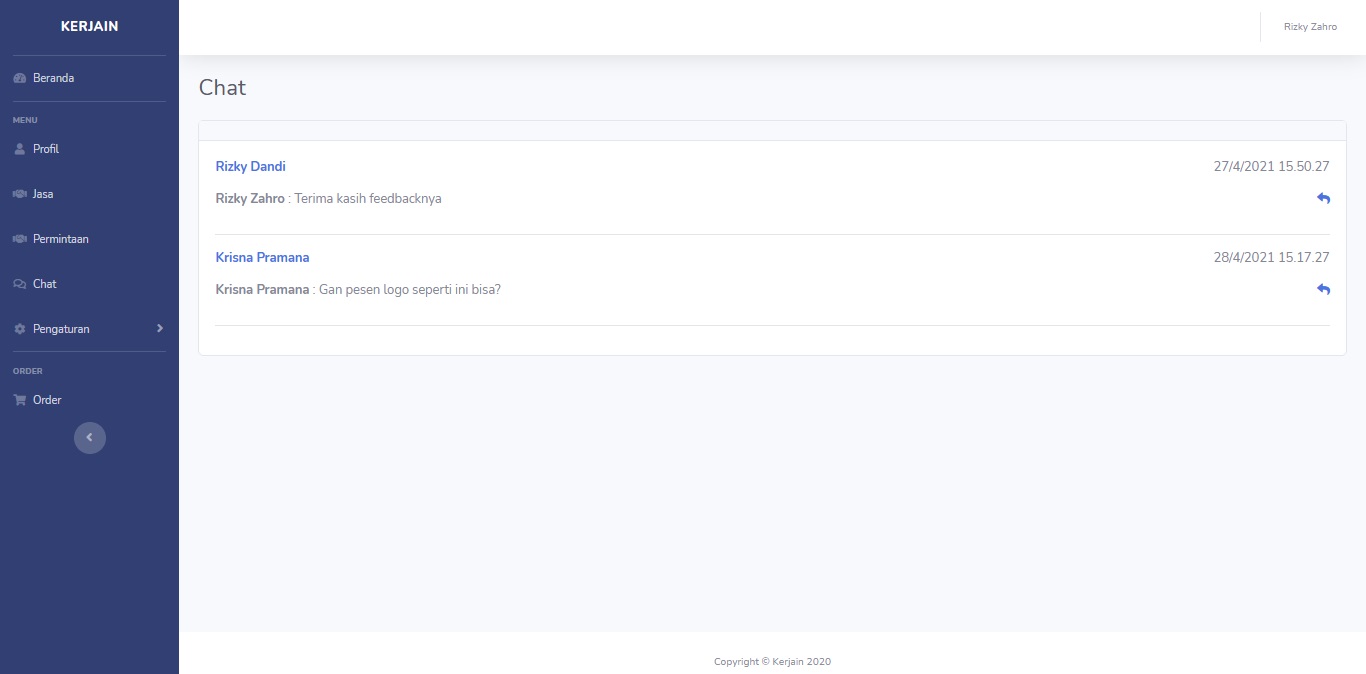Viewport: 1366px width, 674px height.
Task: Click the Permintaan handshake icon
Action: pyautogui.click(x=19, y=239)
